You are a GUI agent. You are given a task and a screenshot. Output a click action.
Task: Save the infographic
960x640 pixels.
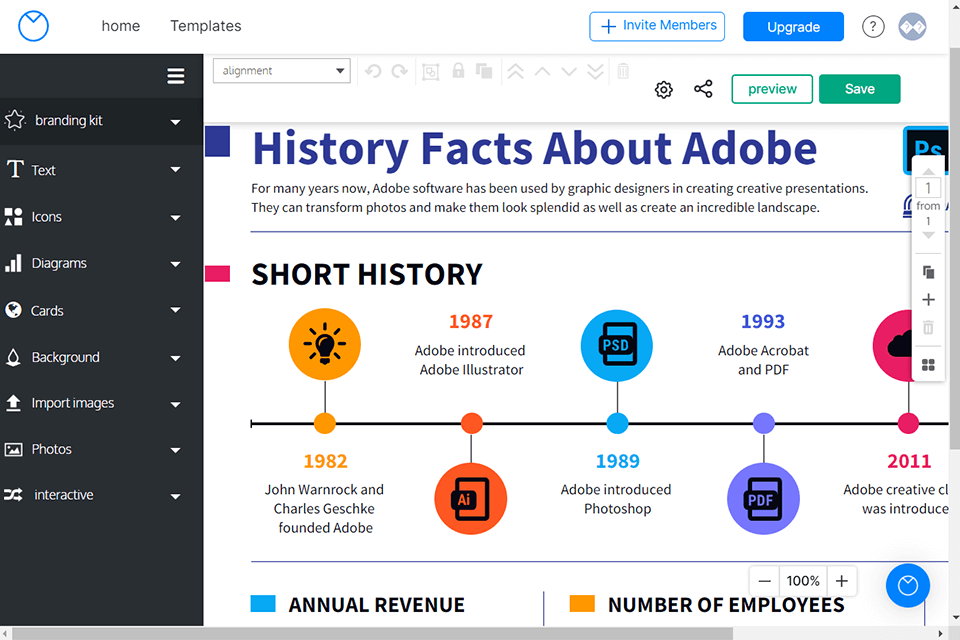tap(860, 89)
